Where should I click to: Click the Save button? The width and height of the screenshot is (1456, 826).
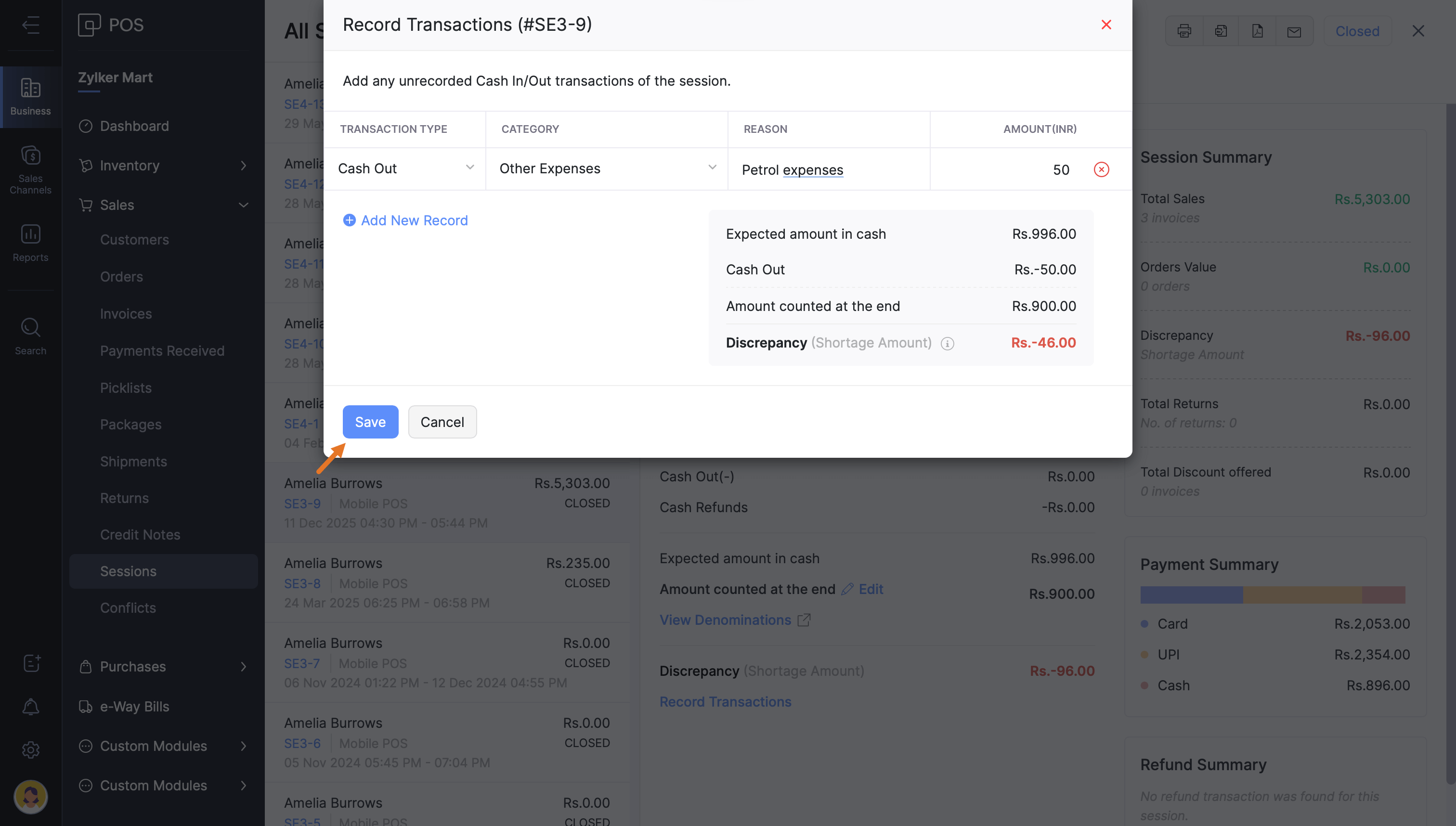[x=370, y=422]
